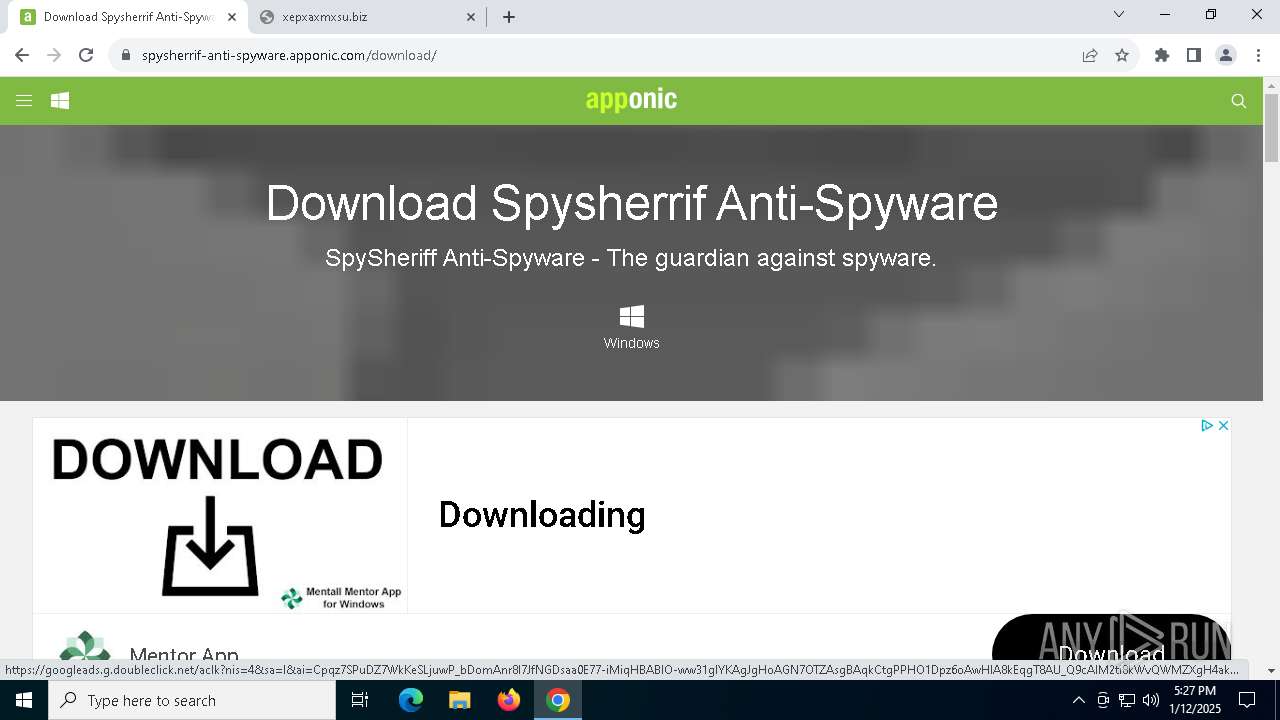Open volume control tray icon
1280x720 pixels.
(1151, 700)
